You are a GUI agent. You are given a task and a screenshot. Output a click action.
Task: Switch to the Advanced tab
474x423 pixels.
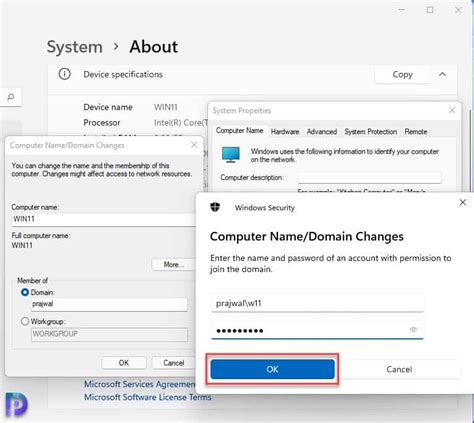click(x=322, y=132)
